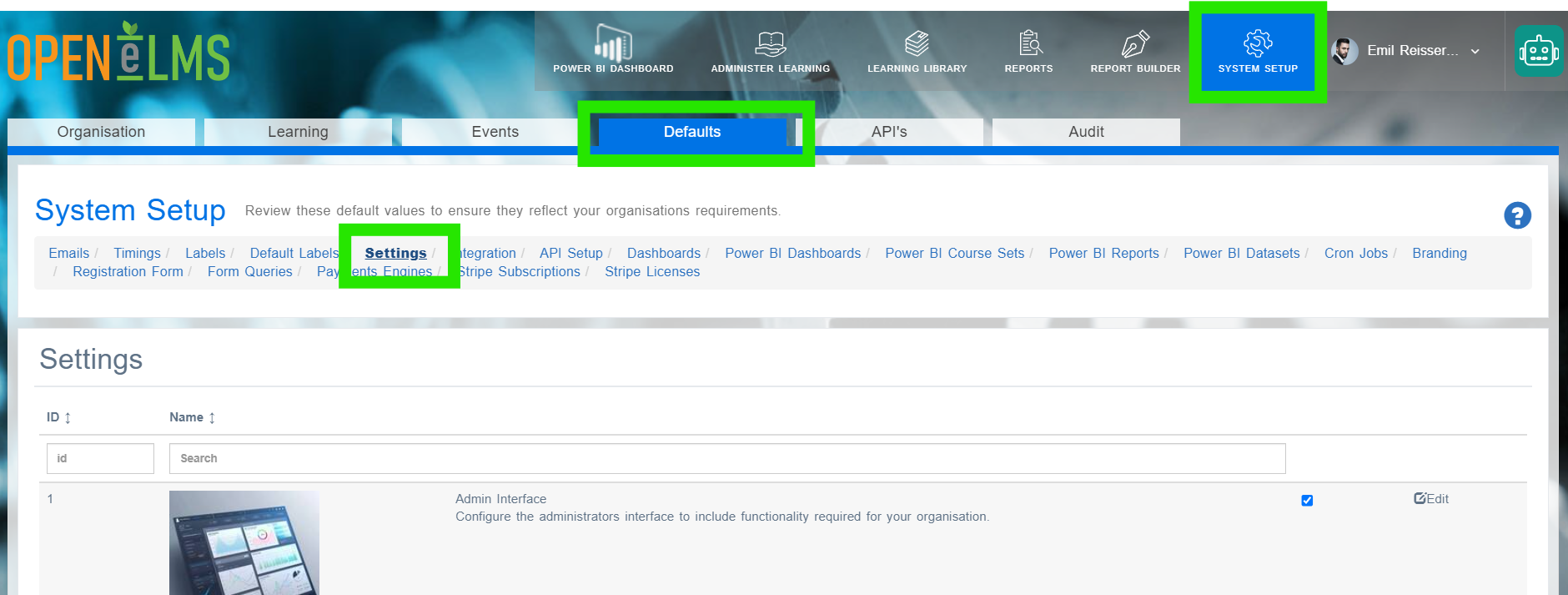Open the Settings defaults link
This screenshot has width=1568, height=595.
[x=395, y=253]
